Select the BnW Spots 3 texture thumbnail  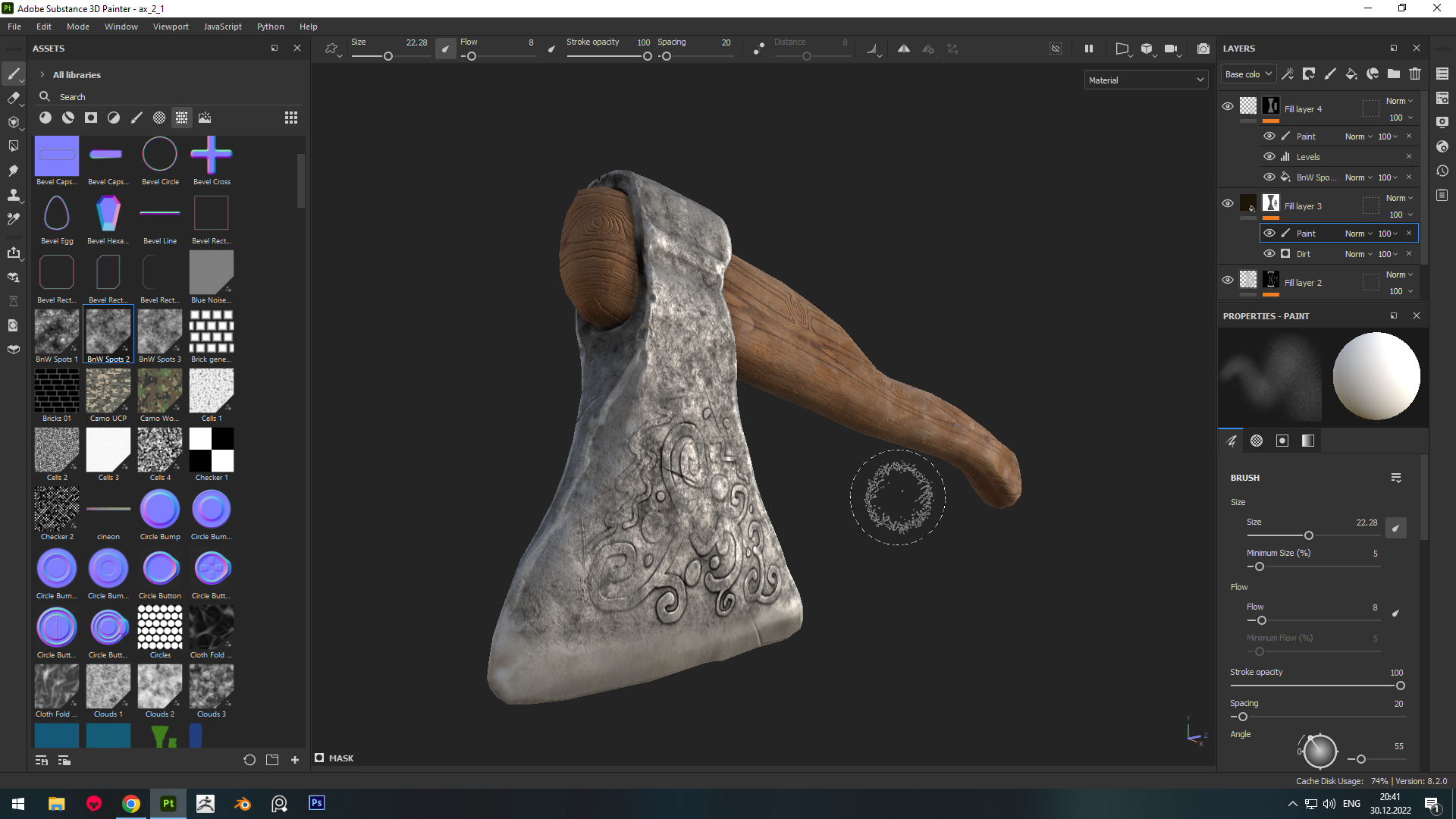pos(160,334)
